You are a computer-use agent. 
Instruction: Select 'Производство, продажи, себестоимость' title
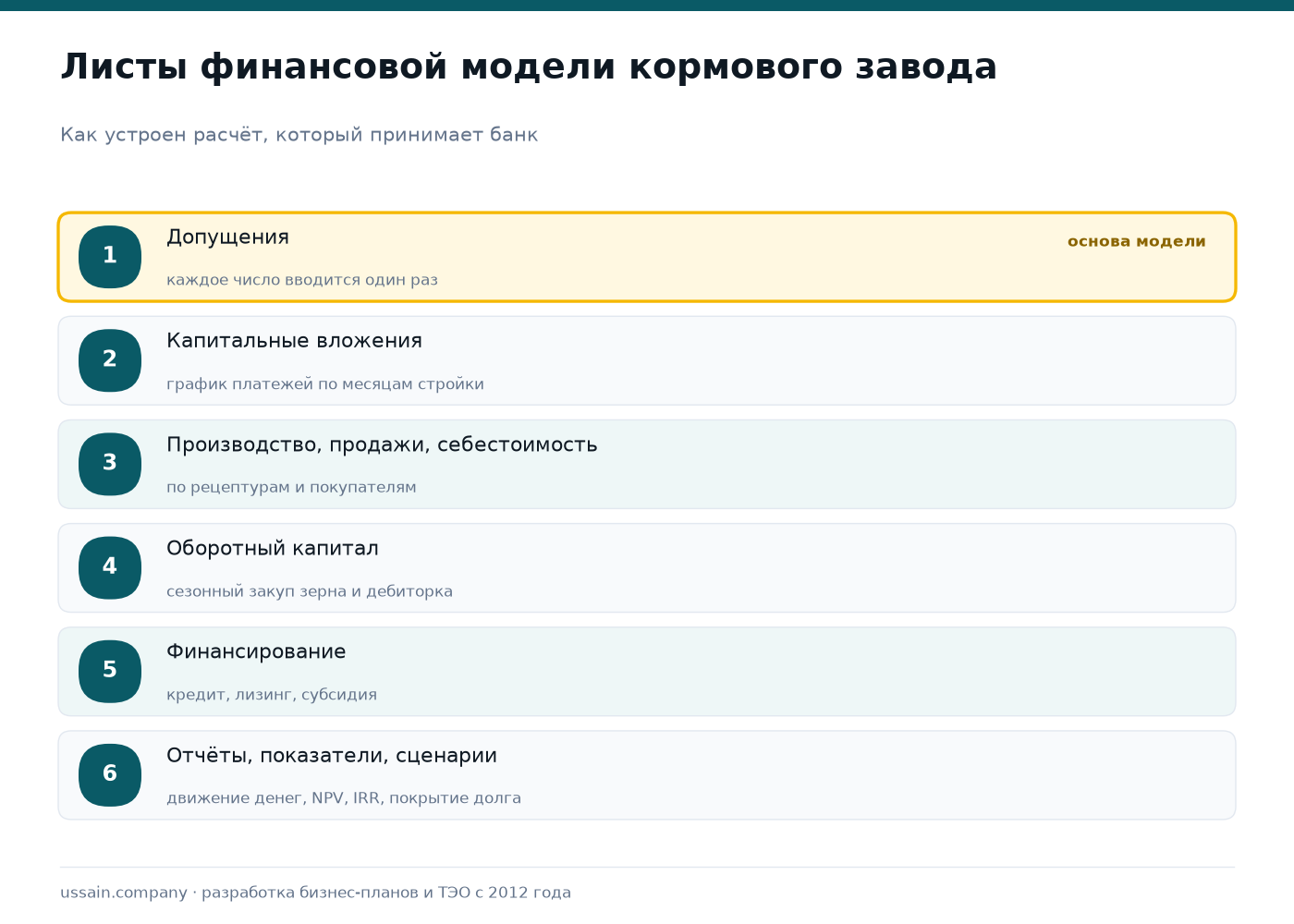pyautogui.click(x=382, y=445)
